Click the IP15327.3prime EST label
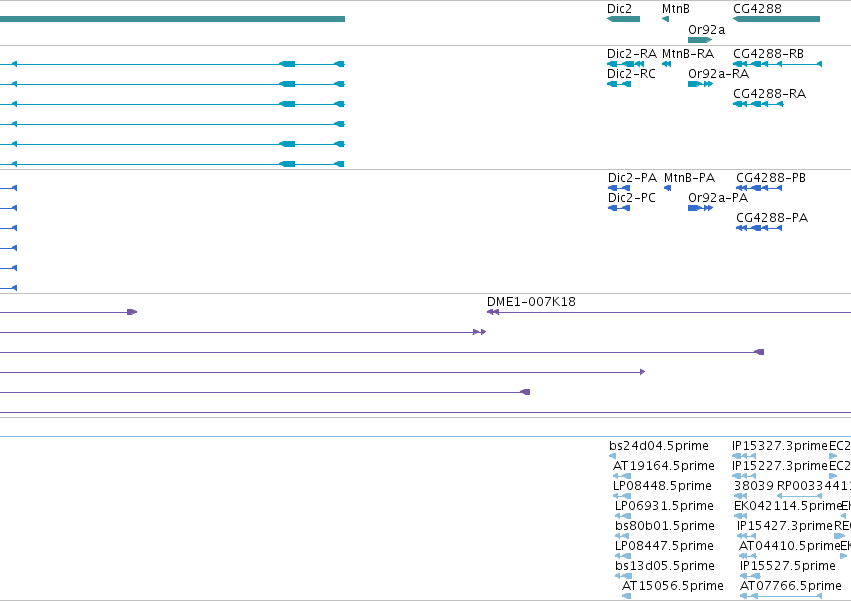This screenshot has height=601, width=851. pos(780,446)
